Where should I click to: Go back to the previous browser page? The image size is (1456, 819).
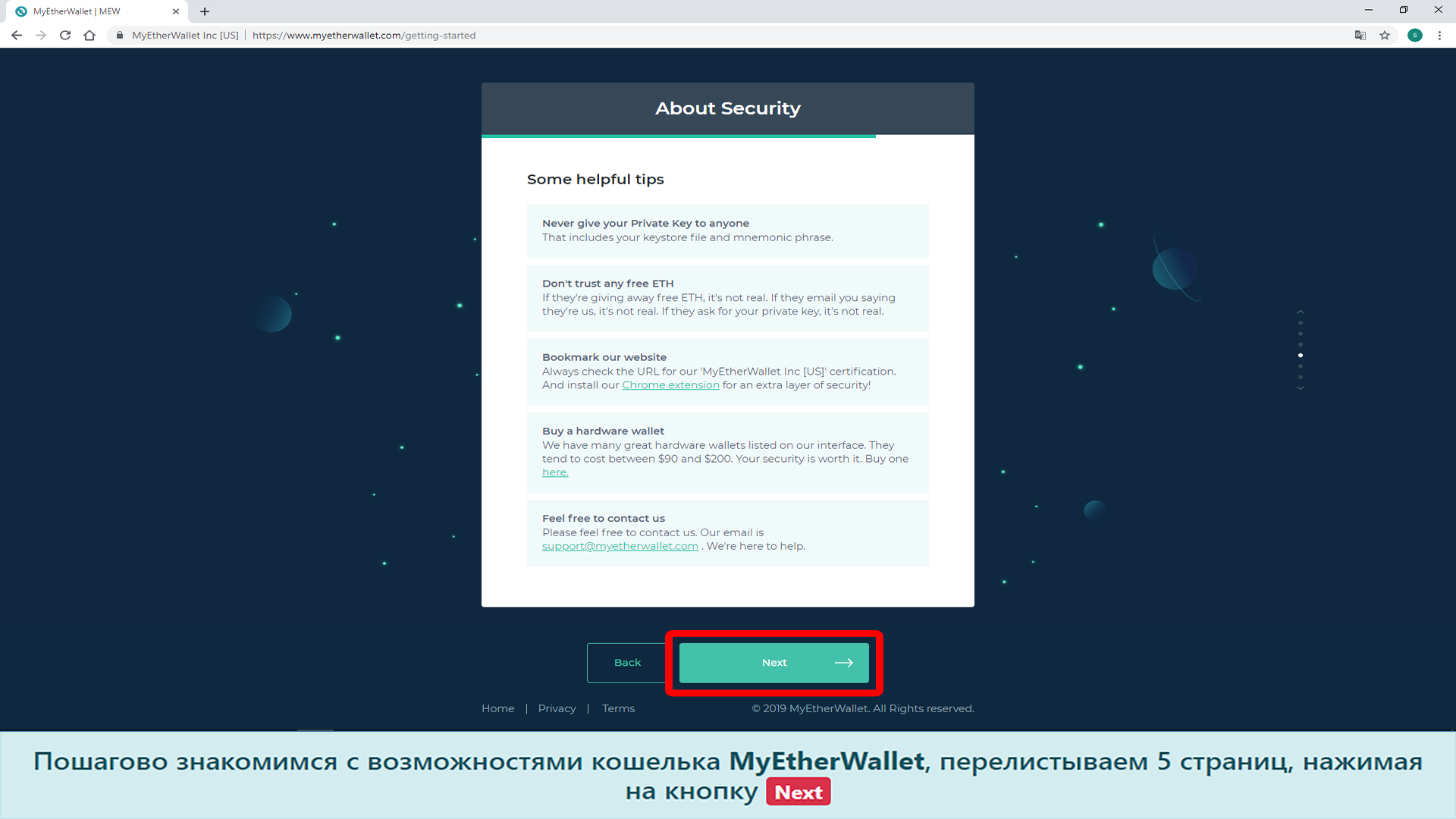[17, 35]
